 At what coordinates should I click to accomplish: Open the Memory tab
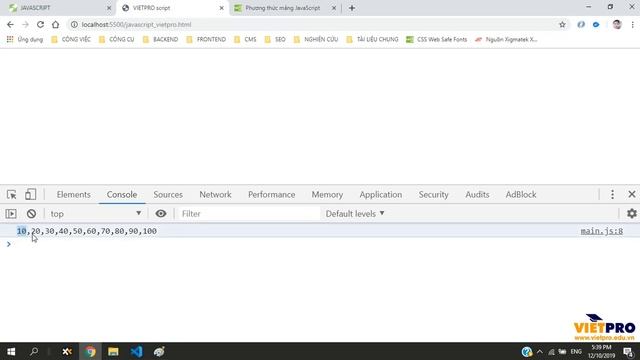click(327, 195)
